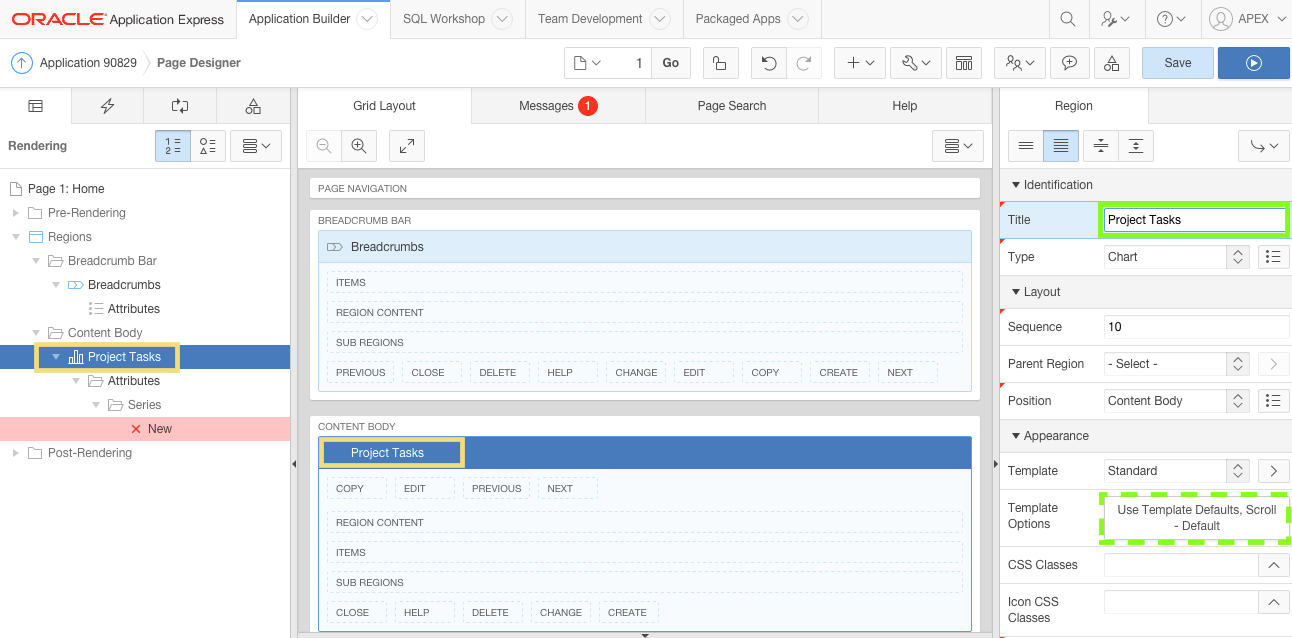
Task: Open the Rendering tree menu dropdown
Action: 256,146
